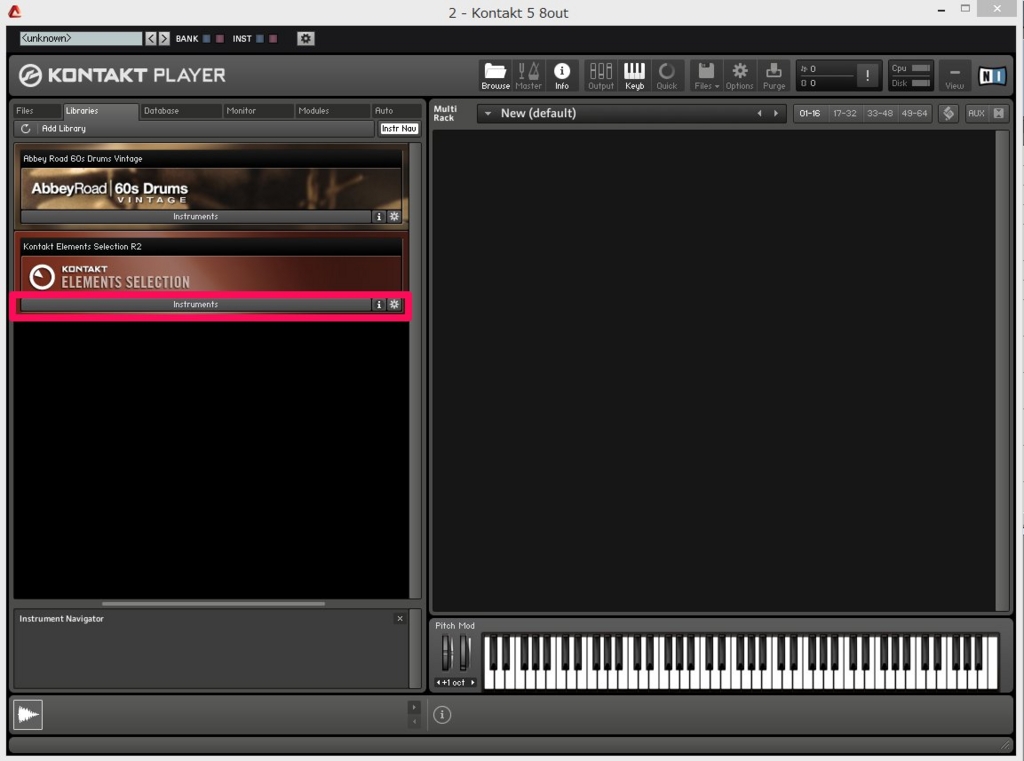
Task: Toggle the Instr Nav button
Action: tap(398, 129)
